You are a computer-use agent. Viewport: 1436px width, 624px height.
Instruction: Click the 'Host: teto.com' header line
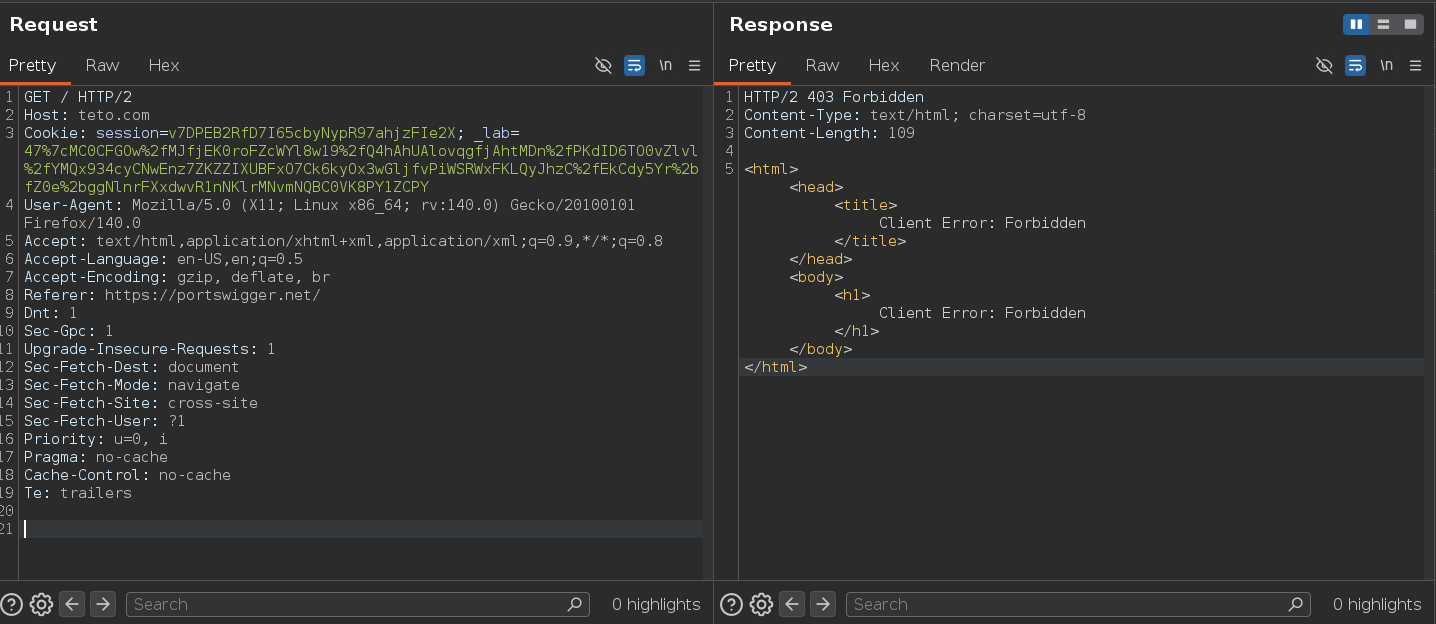(87, 115)
